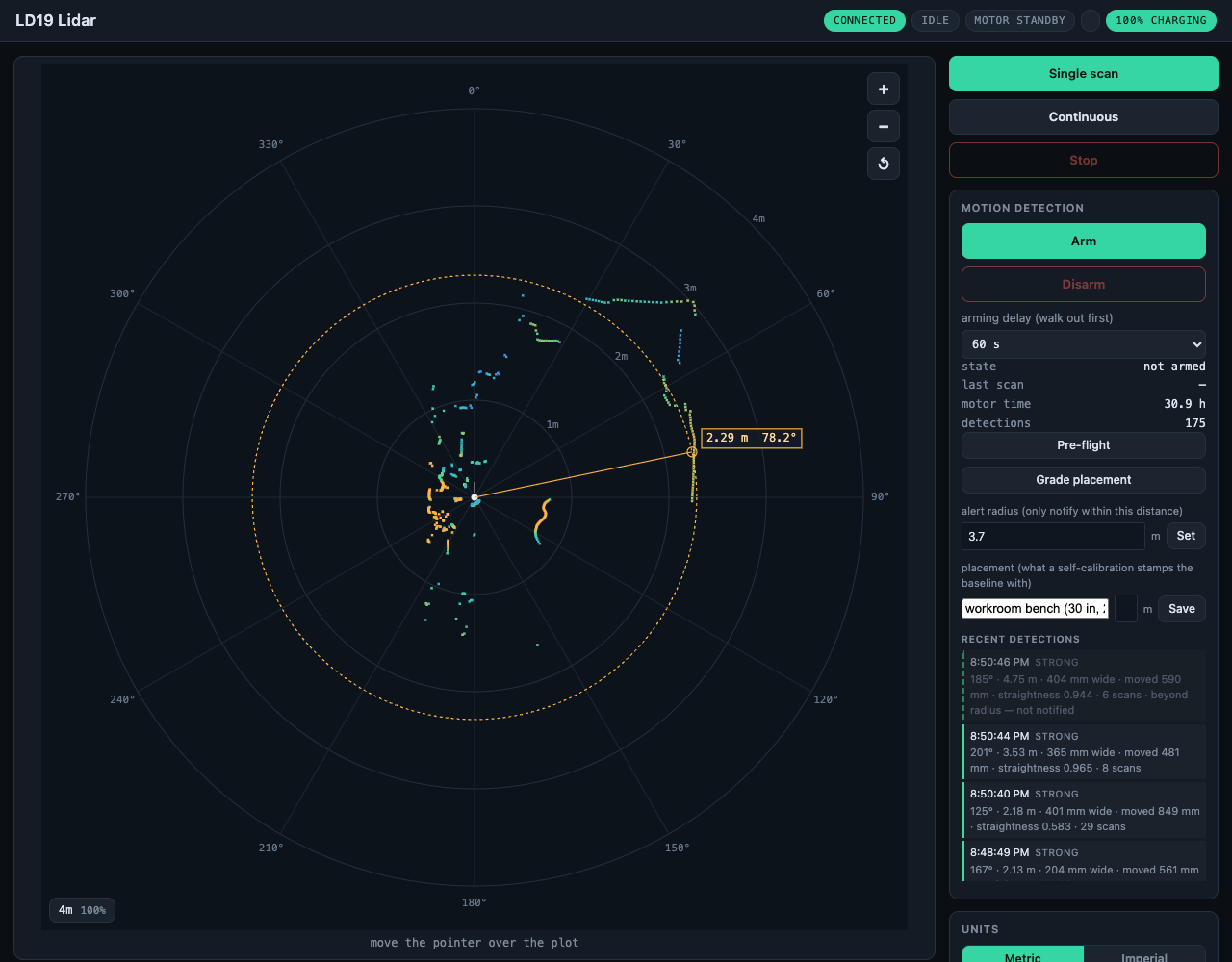Viewport: 1232px width, 962px height.
Task: Click the red Stop button
Action: click(x=1084, y=161)
